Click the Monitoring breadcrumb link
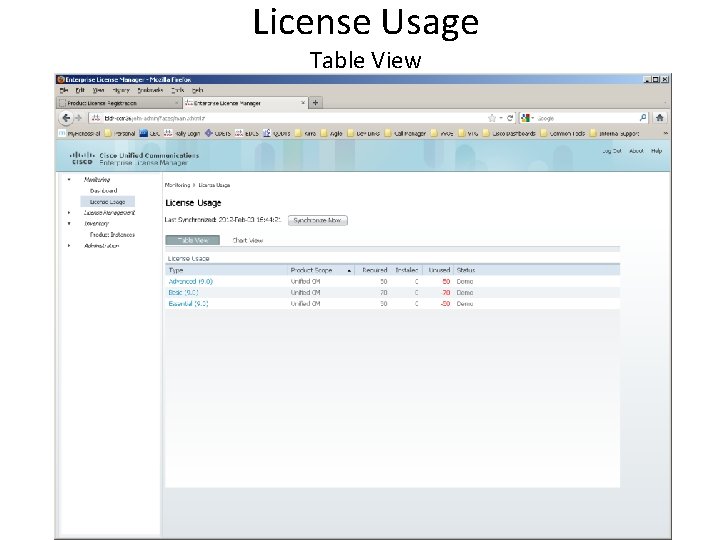720x540 pixels. pyautogui.click(x=177, y=185)
